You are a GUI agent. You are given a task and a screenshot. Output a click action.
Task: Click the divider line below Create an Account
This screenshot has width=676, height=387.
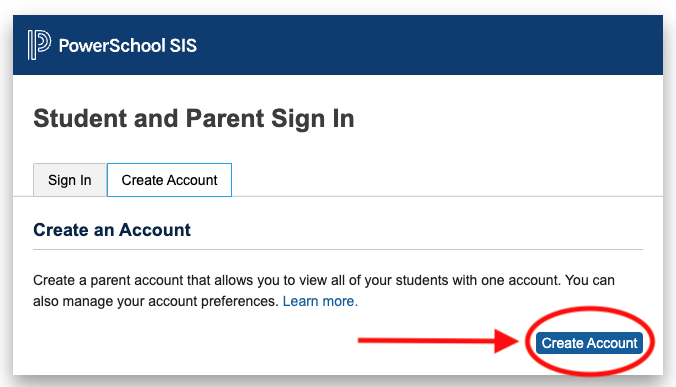338,249
